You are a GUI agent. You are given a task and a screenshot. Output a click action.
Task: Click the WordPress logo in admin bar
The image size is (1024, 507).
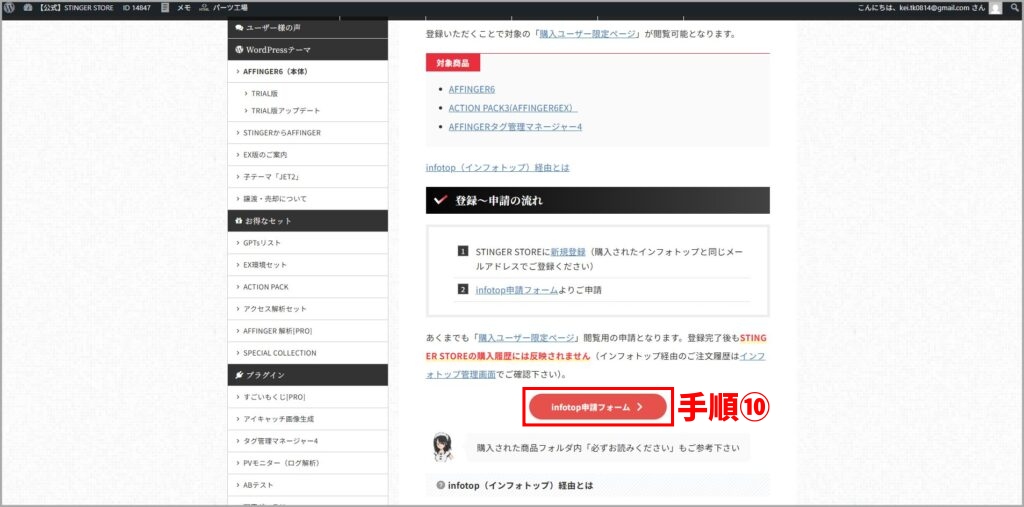[x=10, y=8]
